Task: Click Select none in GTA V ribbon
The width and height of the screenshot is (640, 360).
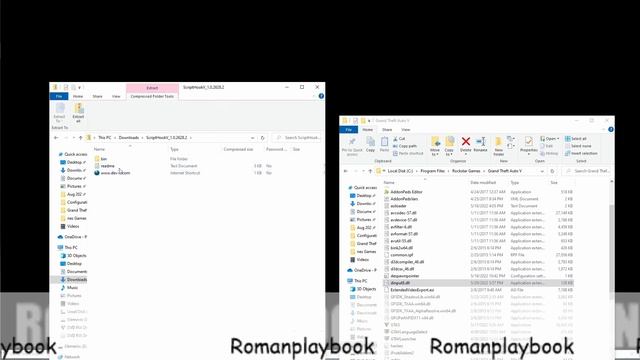Action: (x=578, y=146)
